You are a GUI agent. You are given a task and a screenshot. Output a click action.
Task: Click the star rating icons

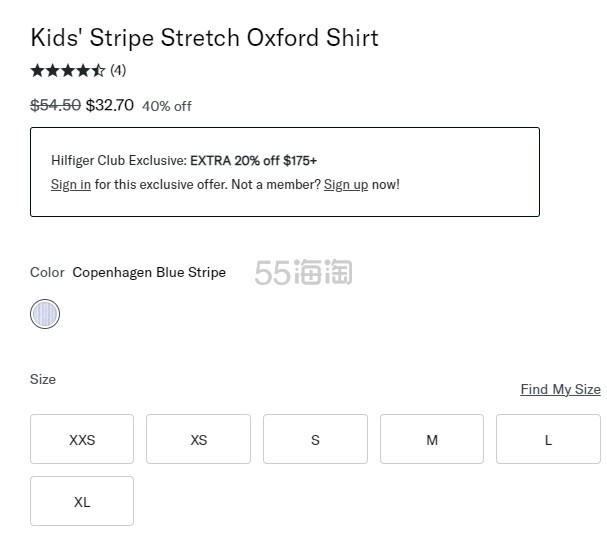coord(67,70)
